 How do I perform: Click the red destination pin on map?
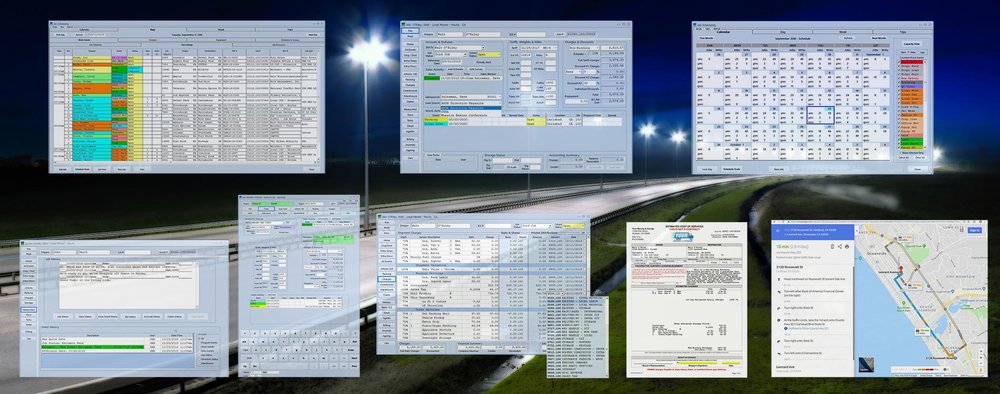901,268
